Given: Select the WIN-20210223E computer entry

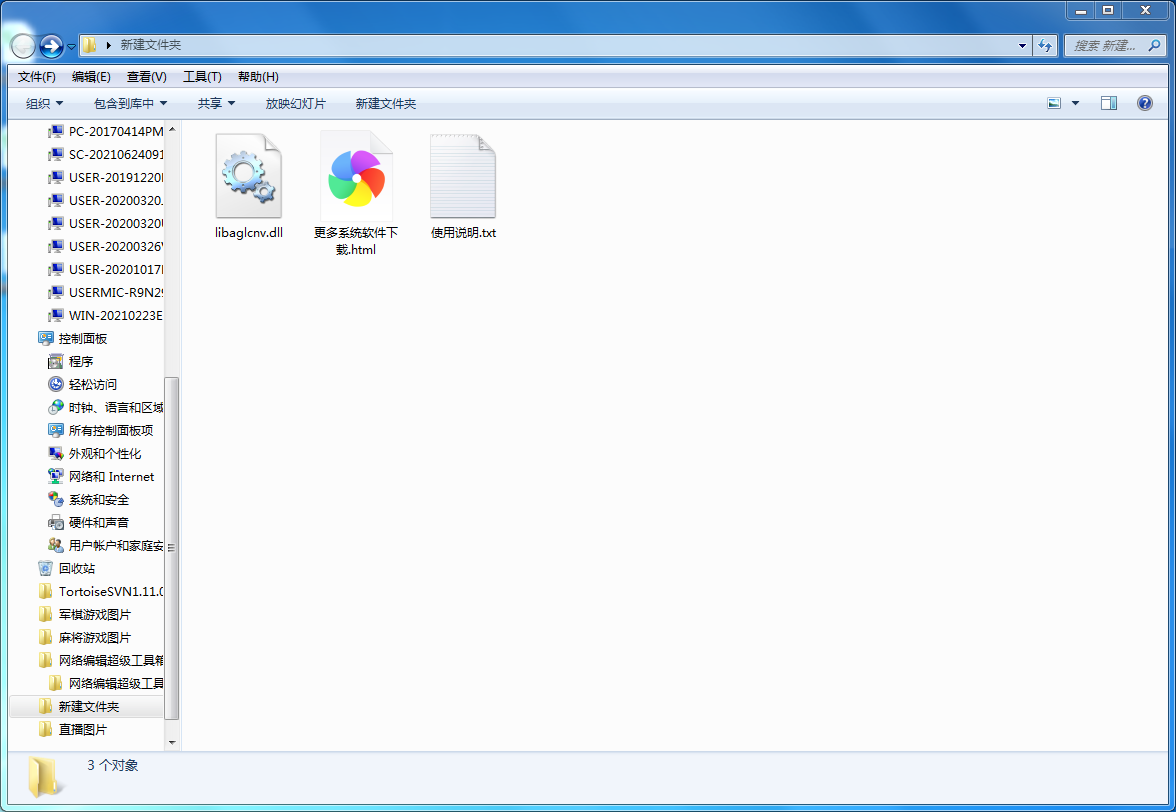Looking at the screenshot, I should [x=106, y=316].
